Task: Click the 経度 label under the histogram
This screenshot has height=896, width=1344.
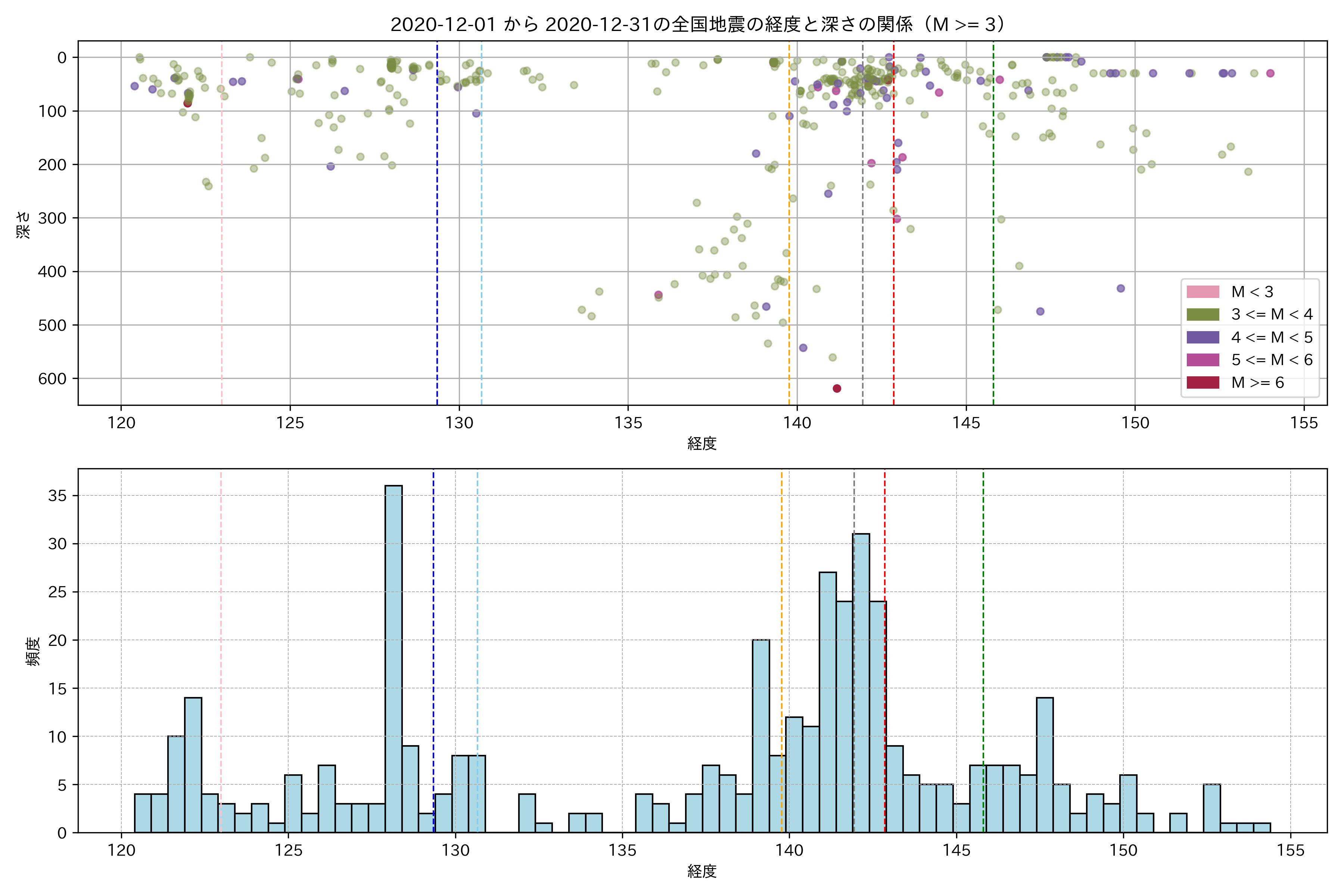Action: 702,871
